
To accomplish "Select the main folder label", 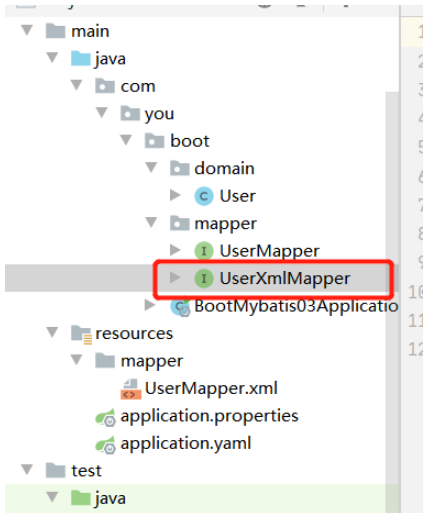I will click(x=90, y=32).
